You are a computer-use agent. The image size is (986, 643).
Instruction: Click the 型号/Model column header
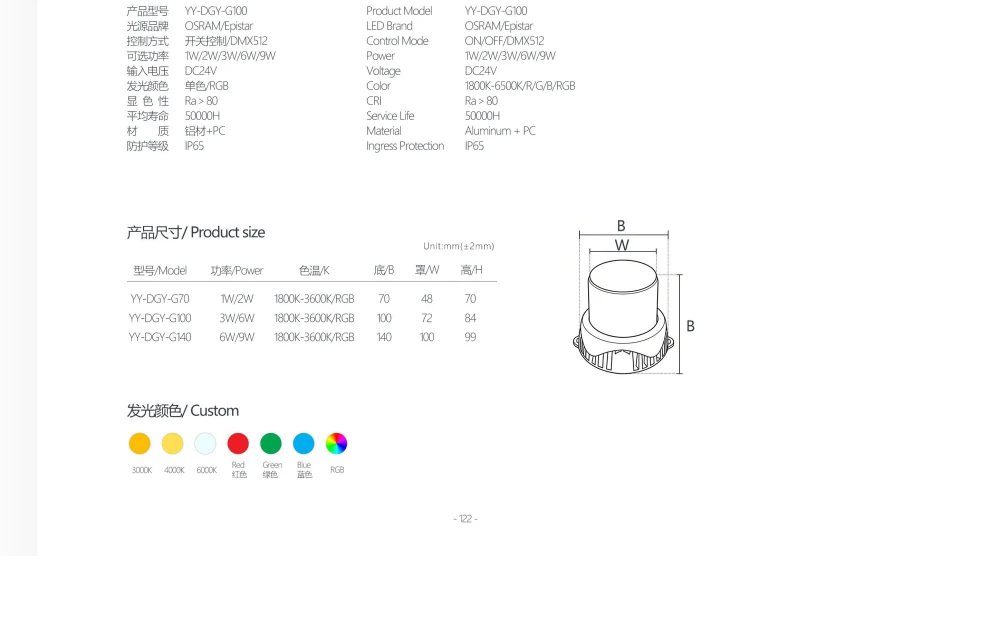160,270
